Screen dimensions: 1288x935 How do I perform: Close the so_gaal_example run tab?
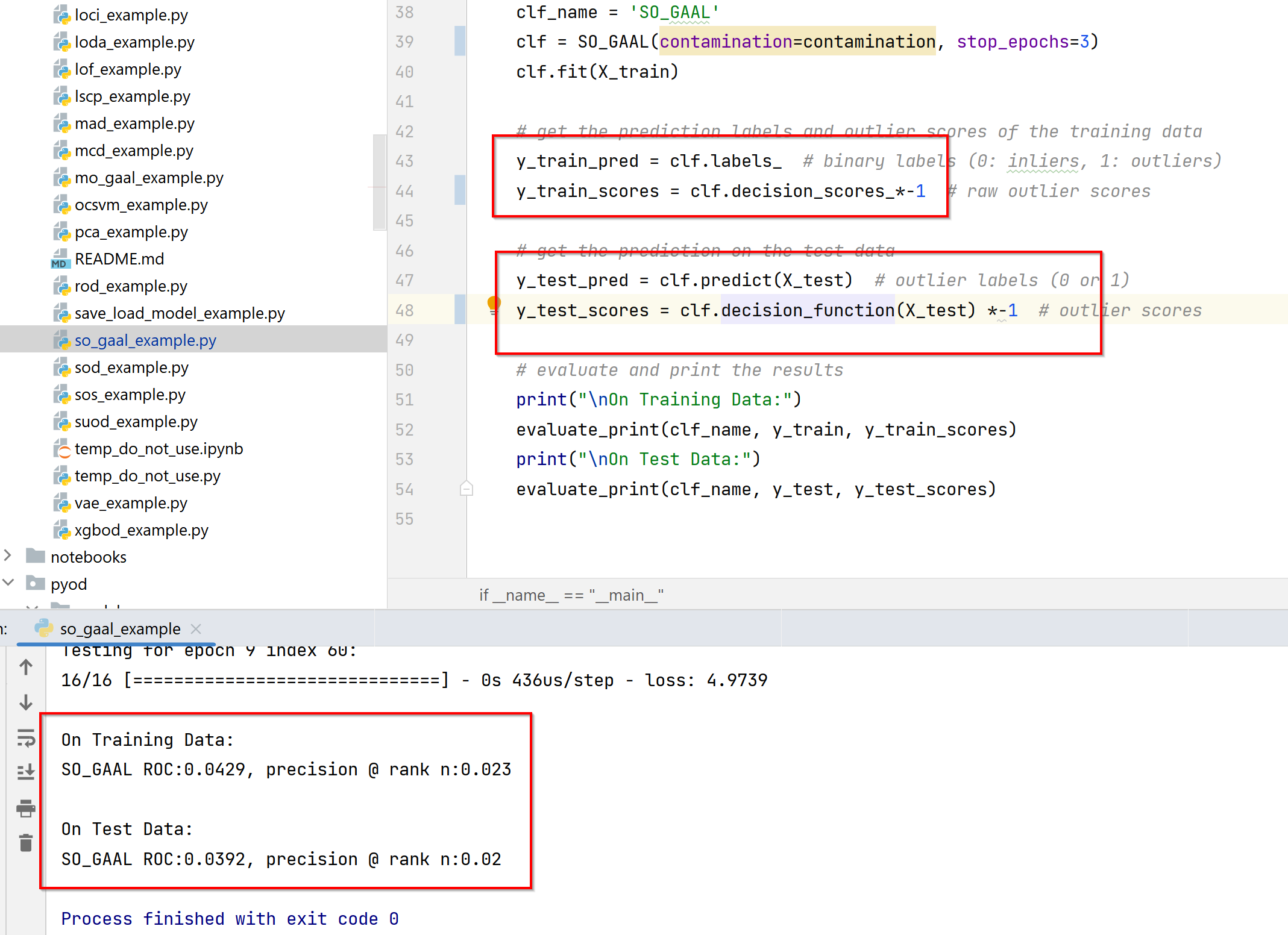tap(196, 628)
